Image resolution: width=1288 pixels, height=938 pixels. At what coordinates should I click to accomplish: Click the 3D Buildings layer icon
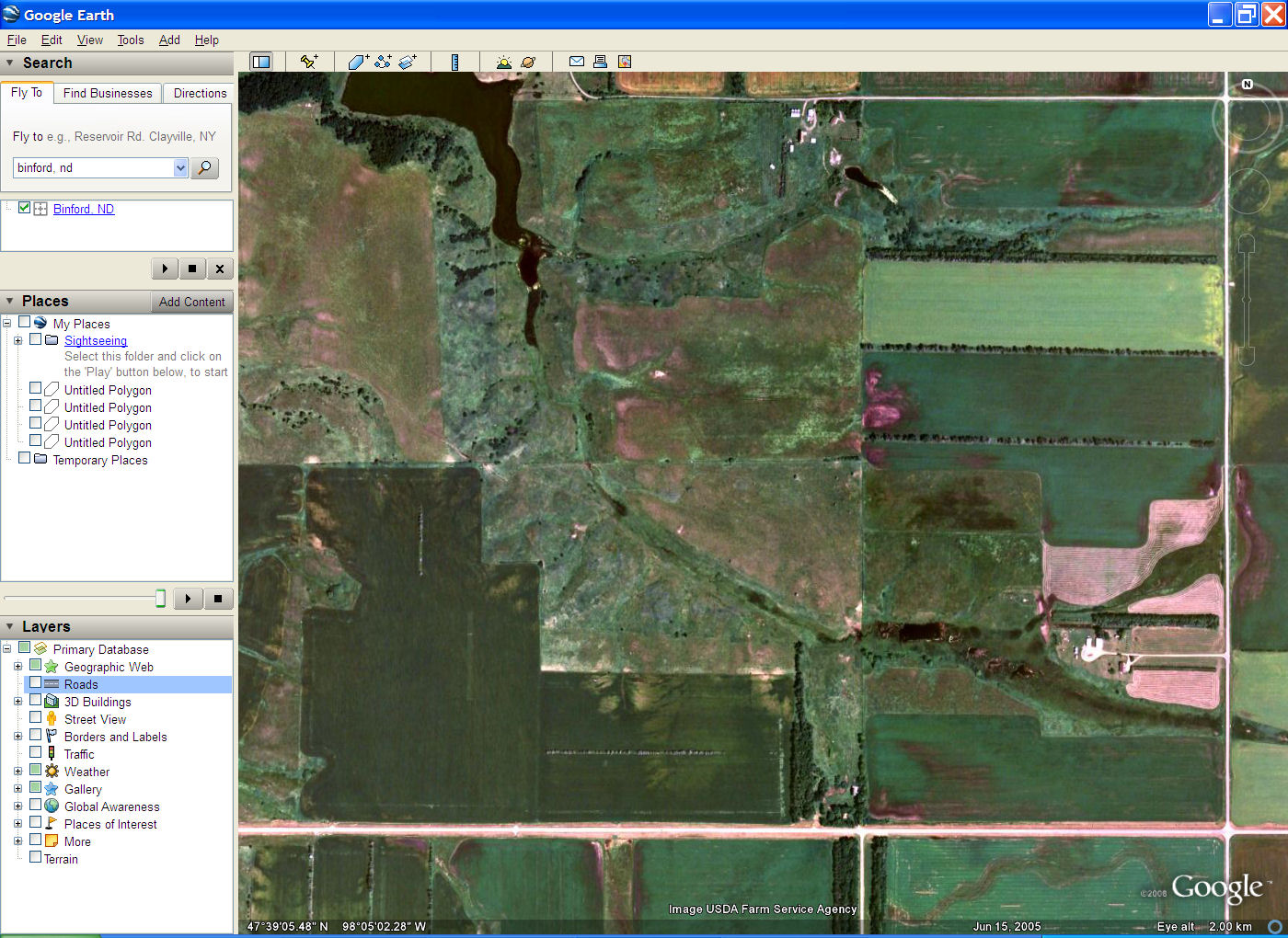pyautogui.click(x=52, y=702)
